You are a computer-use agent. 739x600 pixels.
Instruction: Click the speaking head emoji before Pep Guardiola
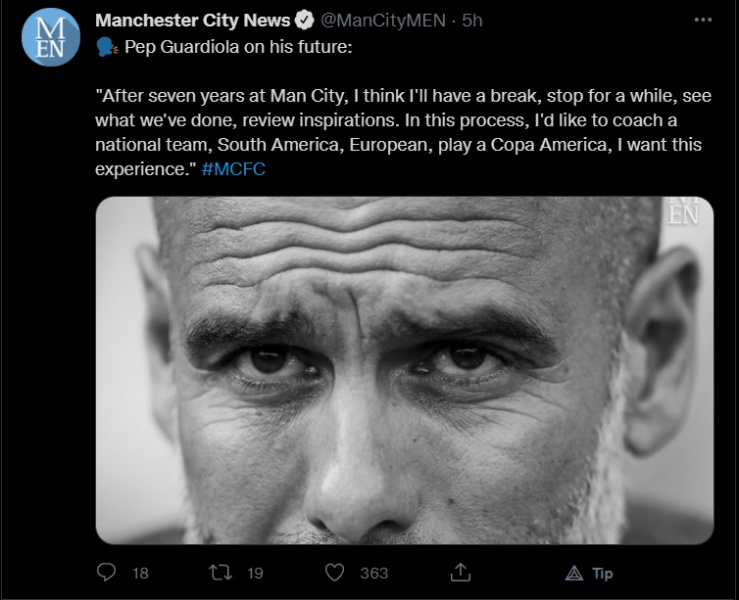tap(106, 47)
